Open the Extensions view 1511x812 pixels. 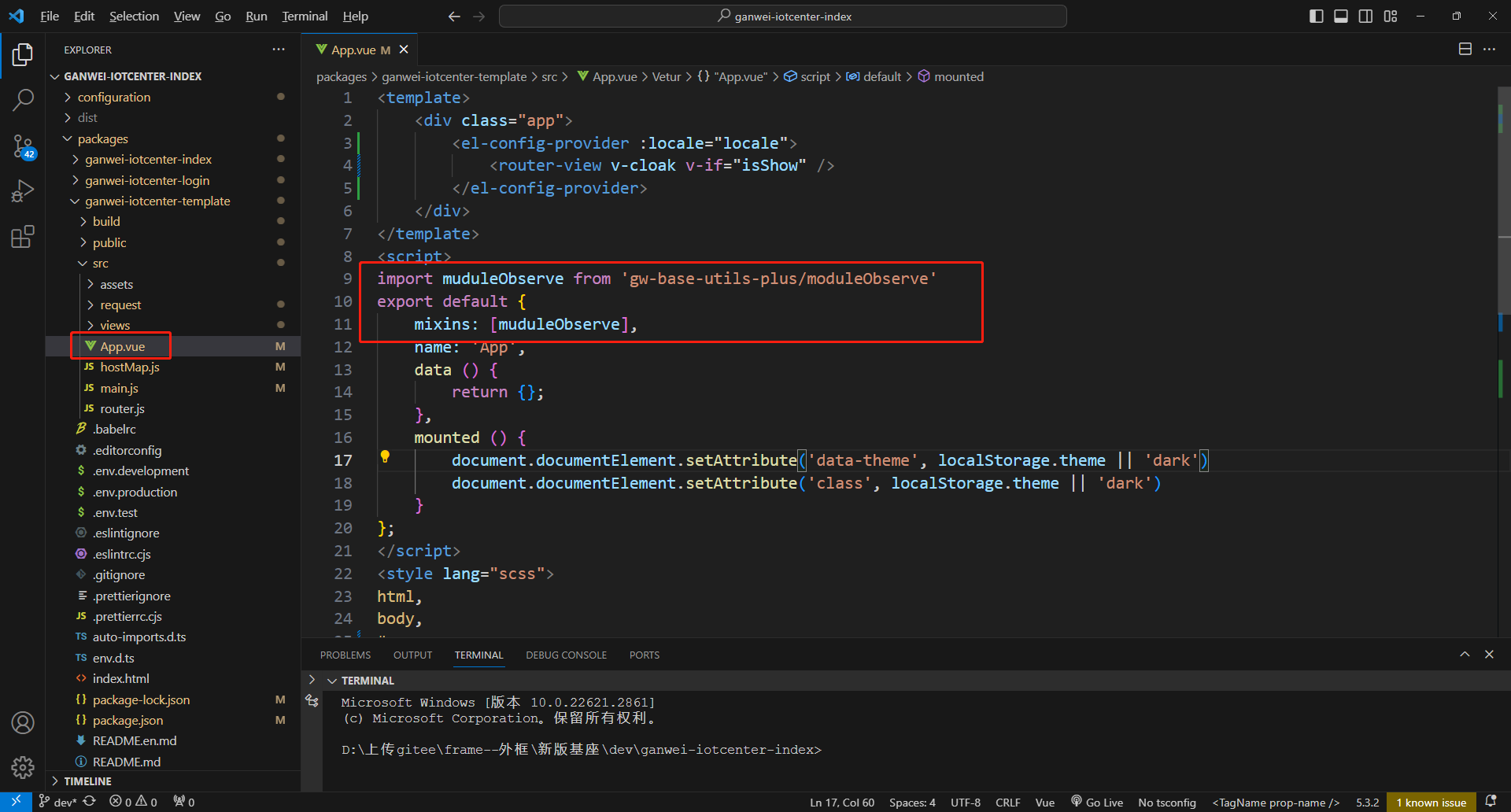tap(23, 237)
